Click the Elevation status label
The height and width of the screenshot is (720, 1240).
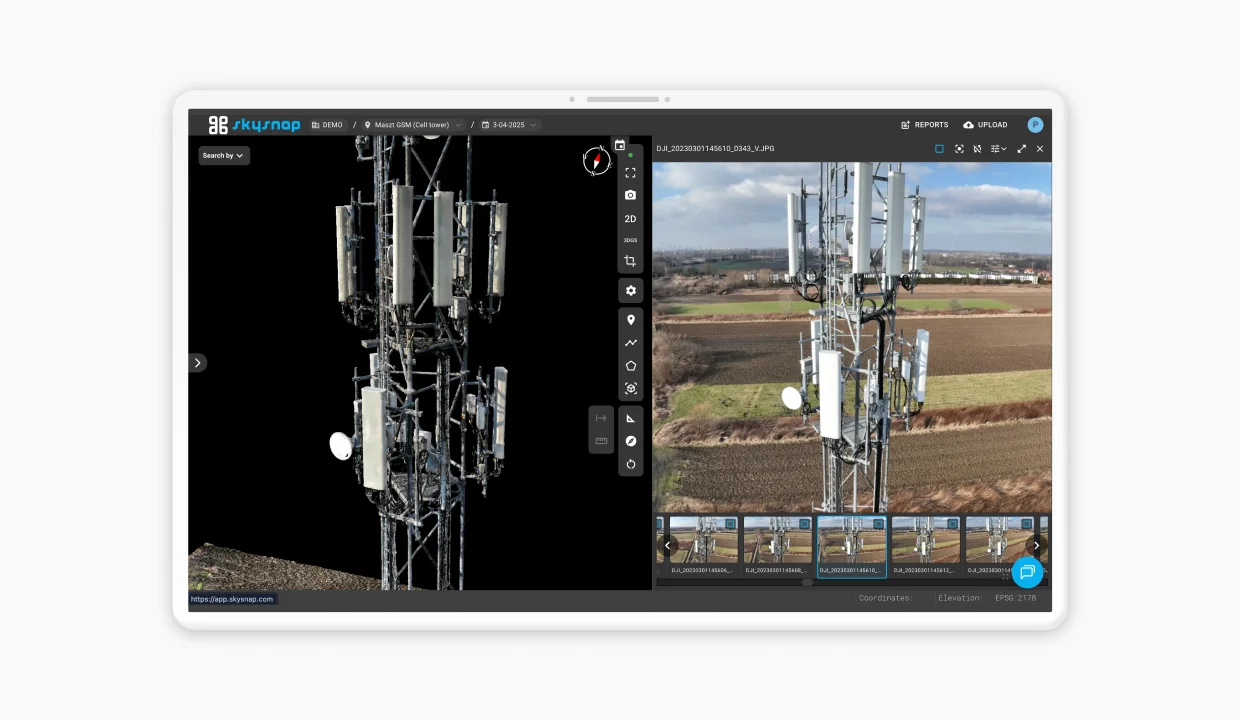click(960, 598)
